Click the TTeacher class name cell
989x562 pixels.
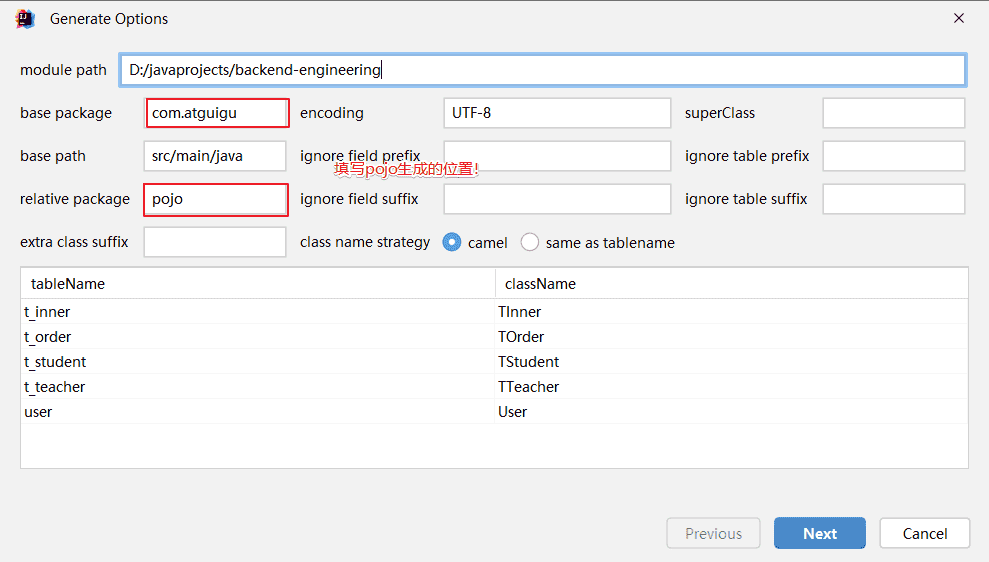(528, 387)
